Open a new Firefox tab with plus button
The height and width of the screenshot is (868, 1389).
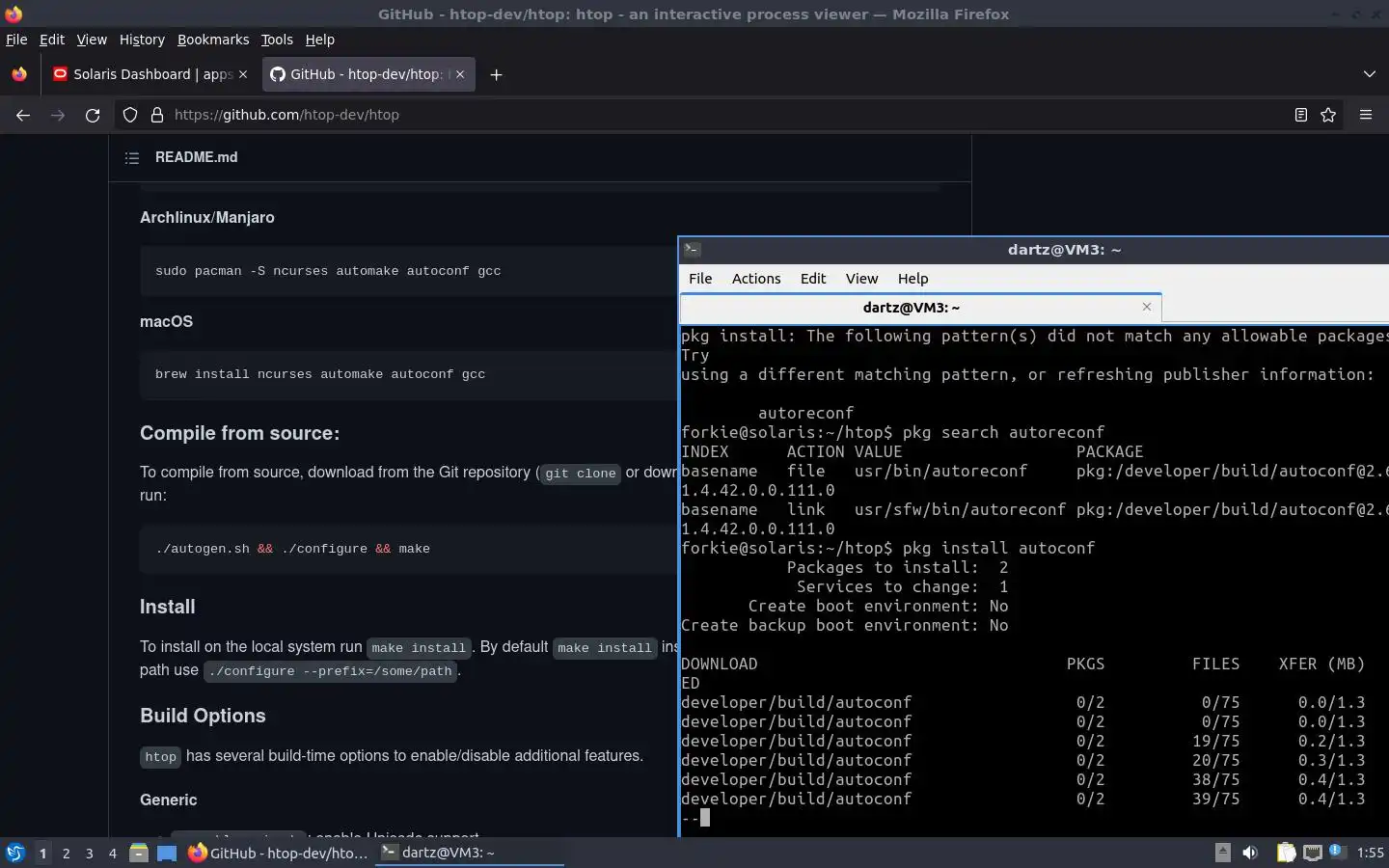click(x=496, y=74)
